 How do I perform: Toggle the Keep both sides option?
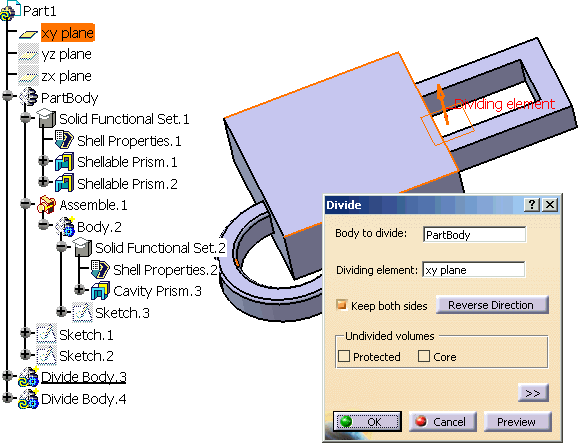pyautogui.click(x=341, y=305)
